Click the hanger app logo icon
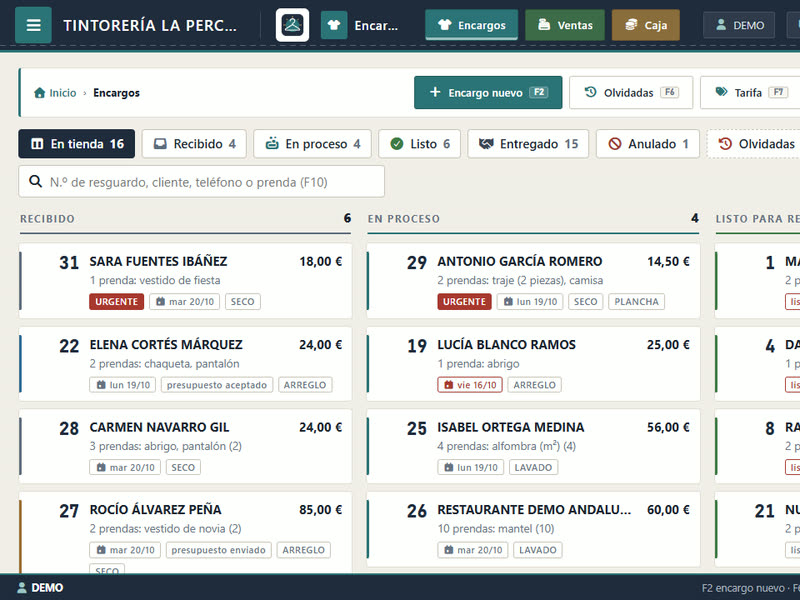Image resolution: width=800 pixels, height=600 pixels. [x=292, y=25]
